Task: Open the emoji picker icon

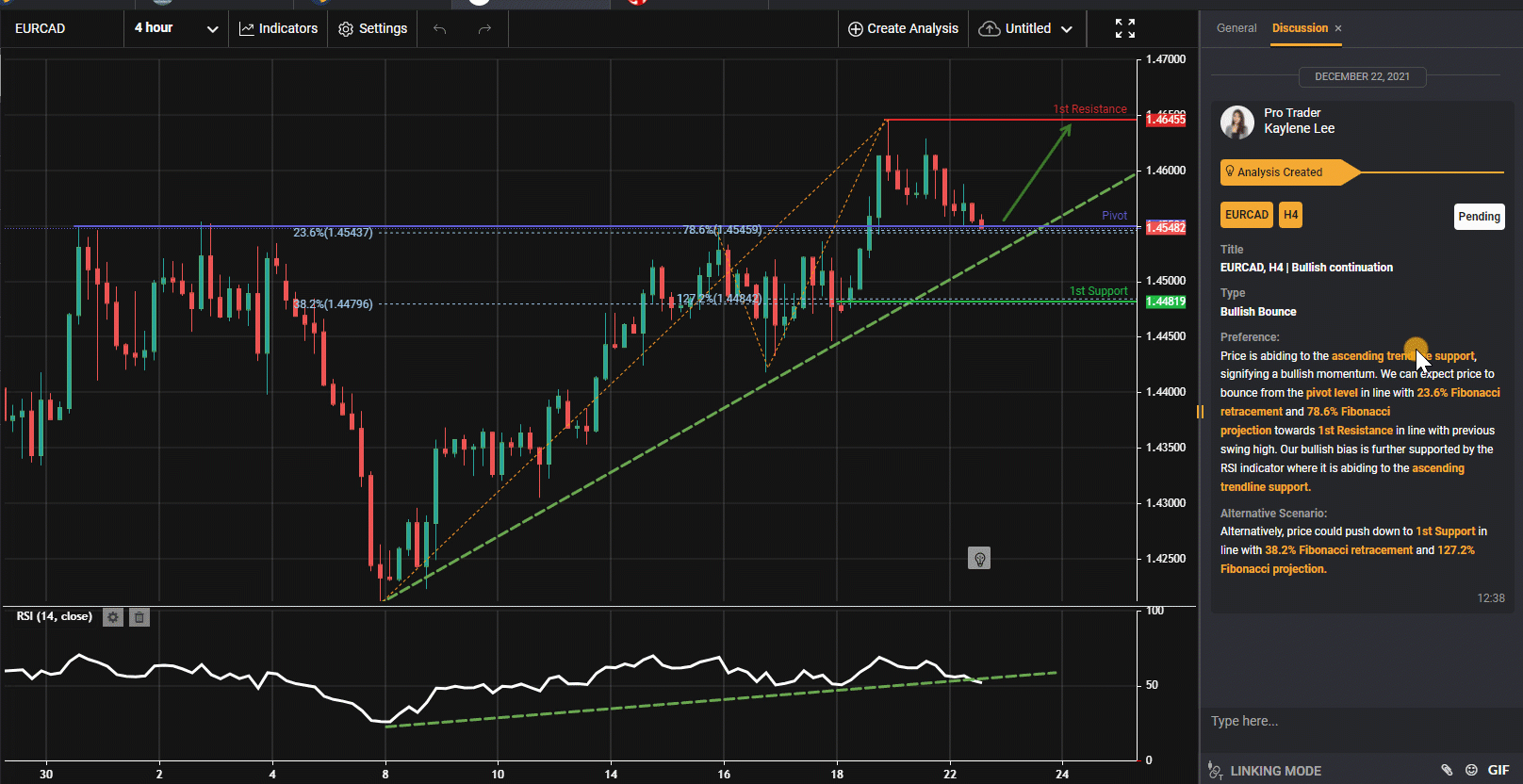Action: click(1471, 770)
